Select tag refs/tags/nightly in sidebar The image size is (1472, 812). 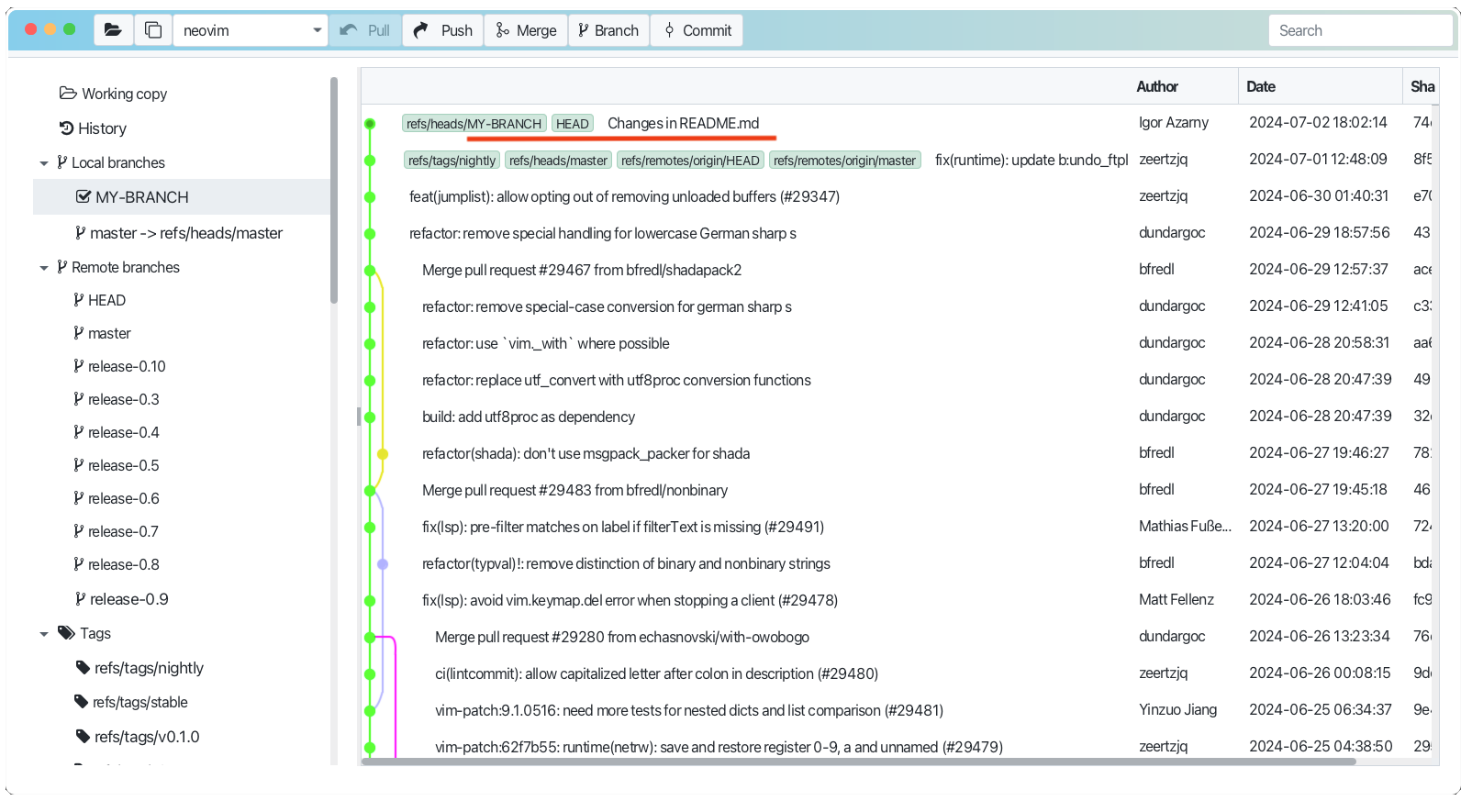[139, 668]
